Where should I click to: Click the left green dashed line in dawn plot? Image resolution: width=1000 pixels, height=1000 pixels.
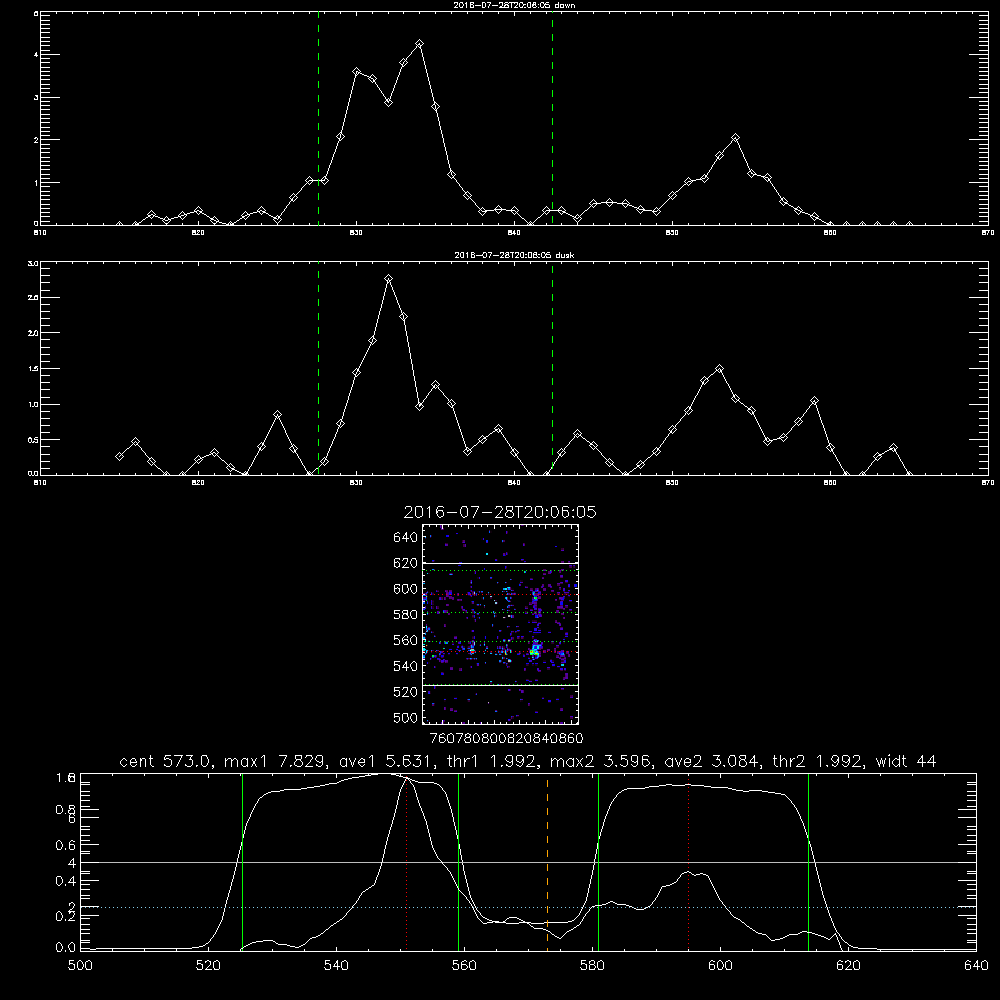point(318,118)
